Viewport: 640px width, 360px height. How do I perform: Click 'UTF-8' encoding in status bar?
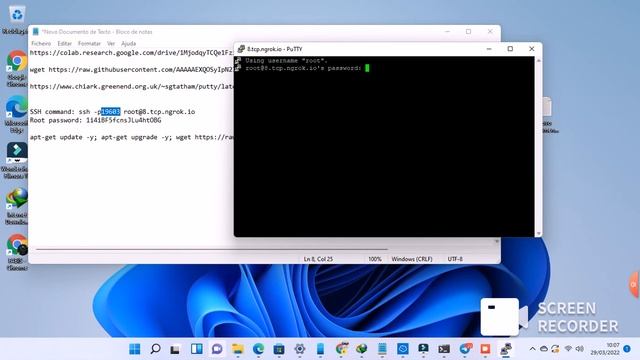tap(455, 259)
